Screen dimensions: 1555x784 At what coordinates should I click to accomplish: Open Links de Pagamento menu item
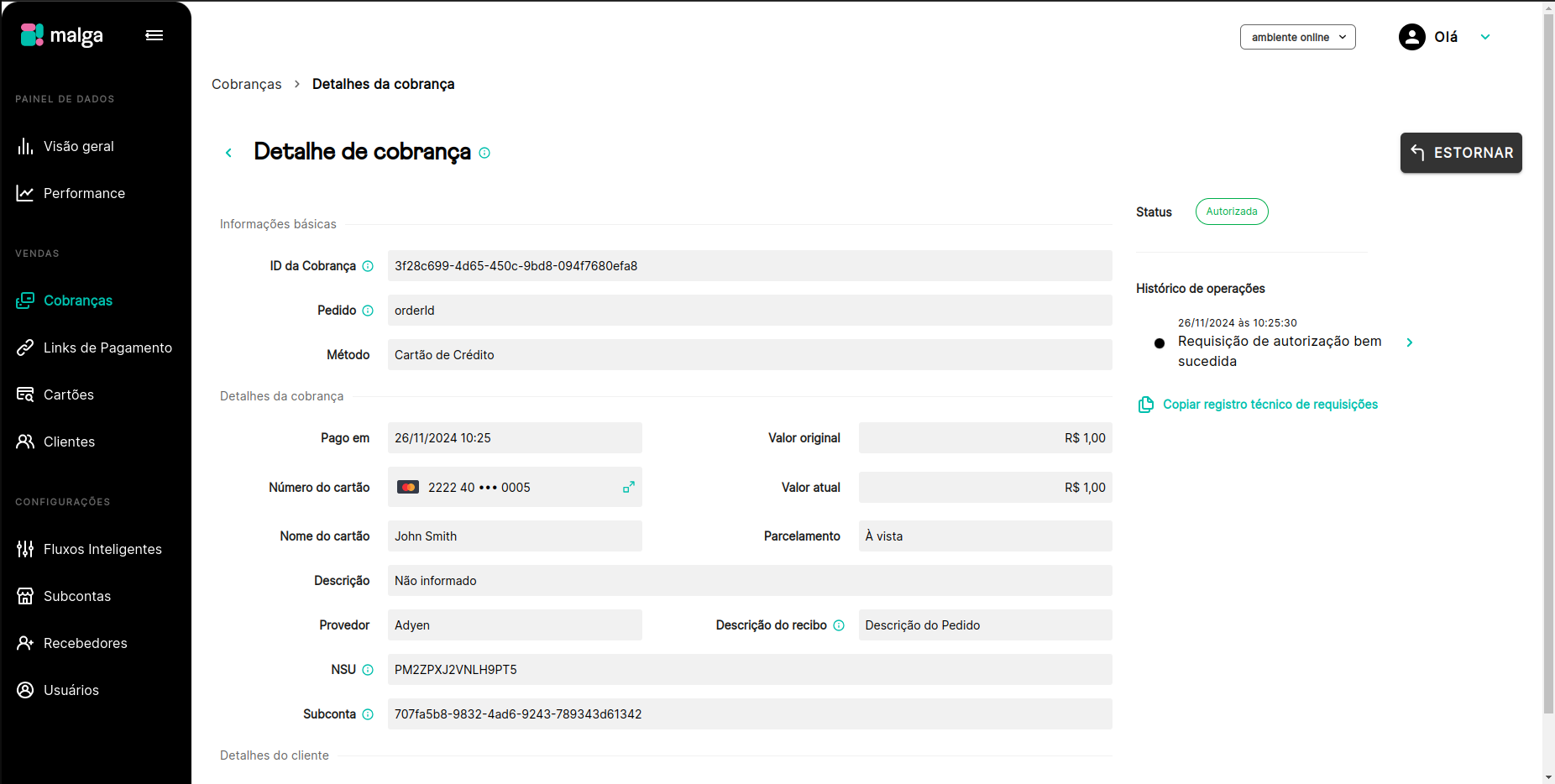[96, 348]
